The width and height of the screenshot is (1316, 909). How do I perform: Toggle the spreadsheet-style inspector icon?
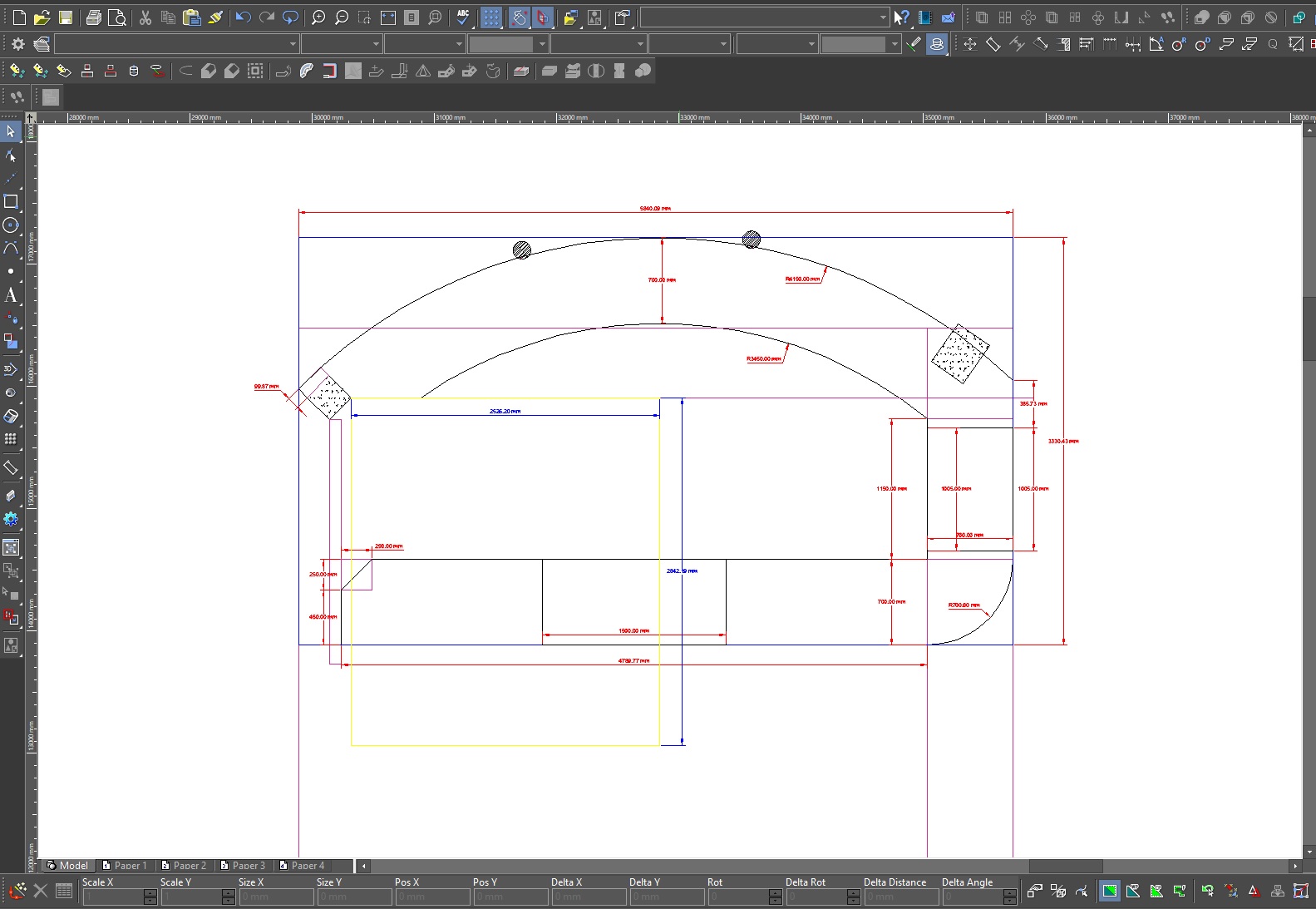point(64,891)
